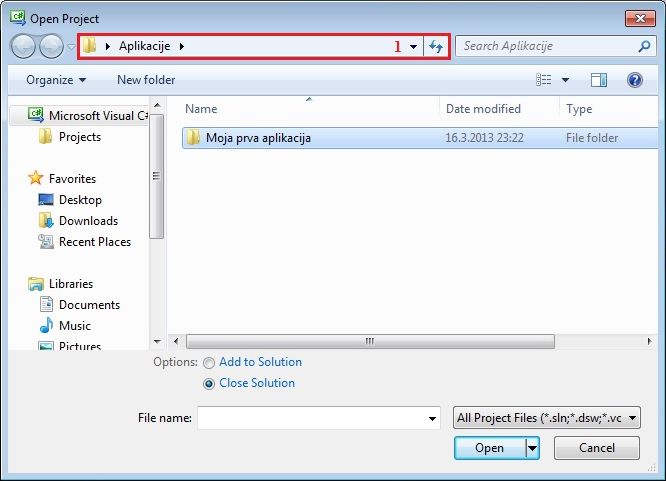Expand the address bar history dropdown
666x481 pixels.
pyautogui.click(x=413, y=47)
